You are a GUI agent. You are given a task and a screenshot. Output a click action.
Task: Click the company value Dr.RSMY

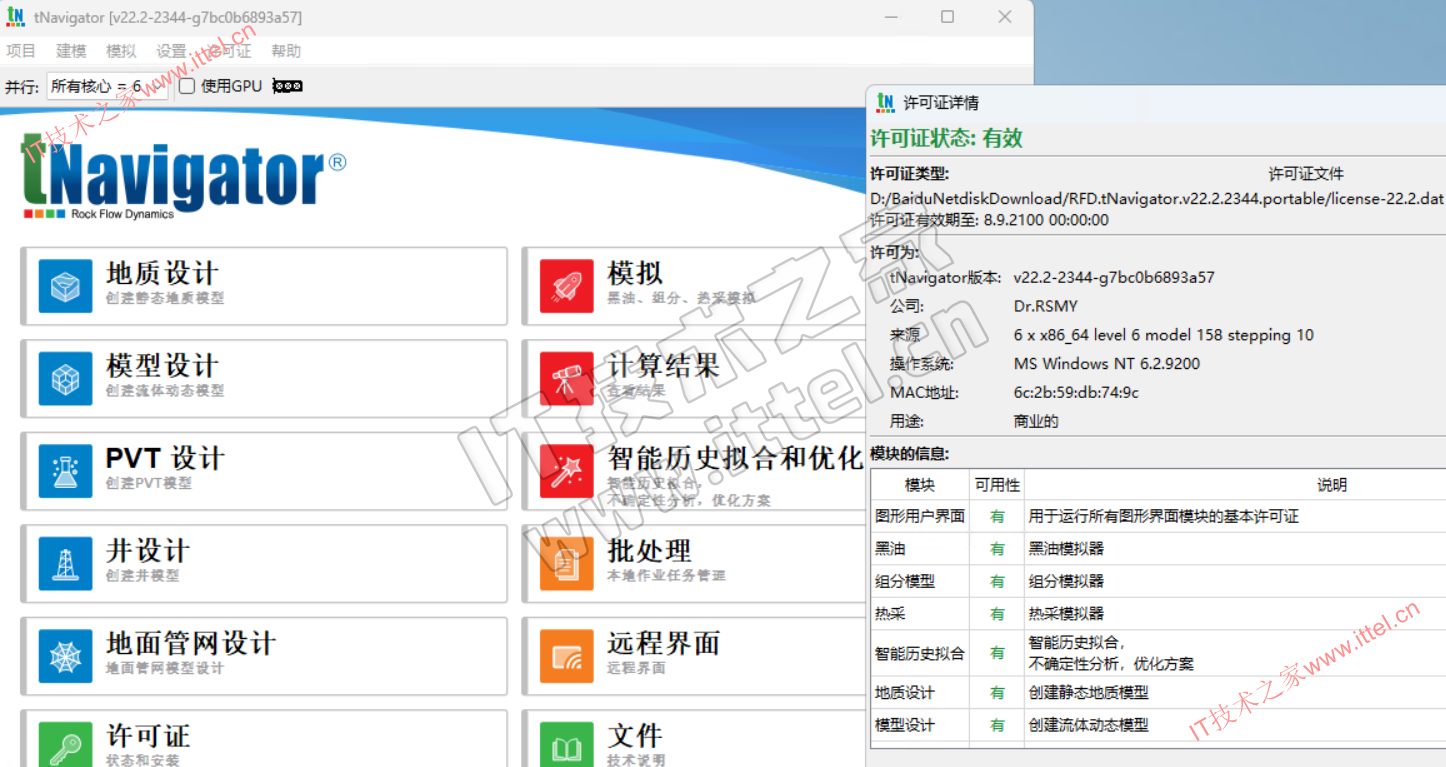[1045, 306]
